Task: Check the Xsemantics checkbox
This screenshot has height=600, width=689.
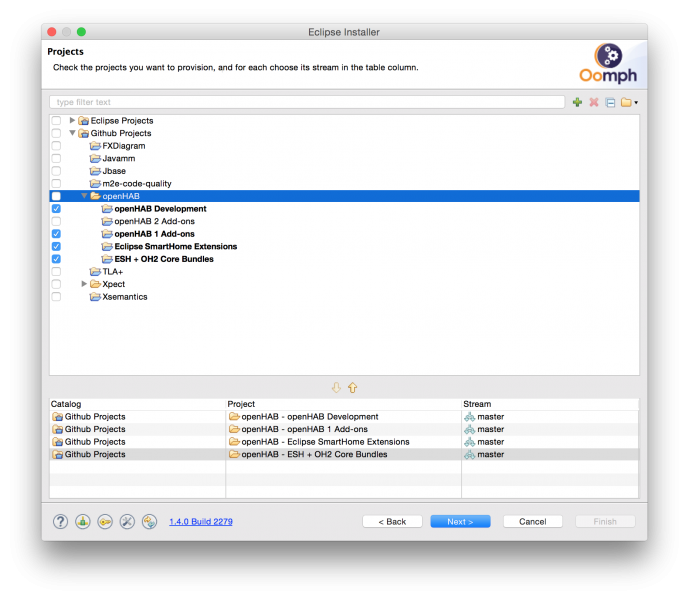Action: [x=56, y=297]
